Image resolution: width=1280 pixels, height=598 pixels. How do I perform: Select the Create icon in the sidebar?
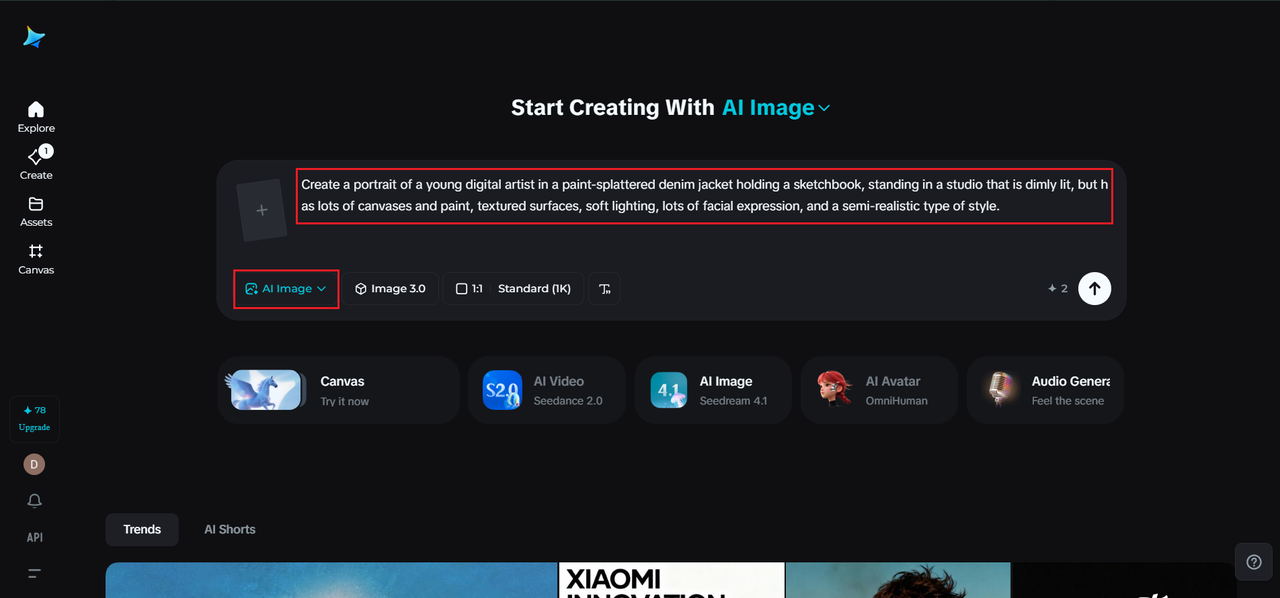[x=35, y=162]
